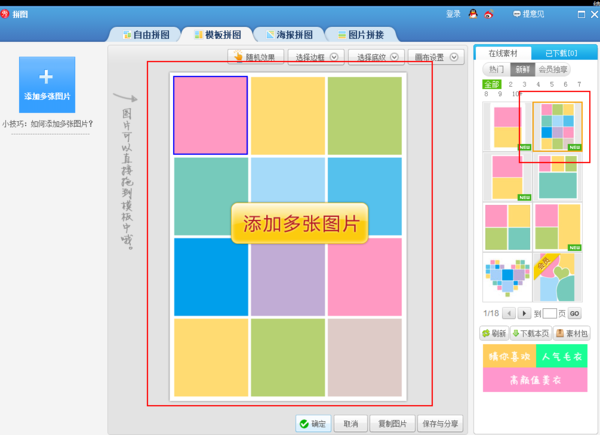Select the dark blue template cell
Screen dimensions: 600x435
click(211, 277)
